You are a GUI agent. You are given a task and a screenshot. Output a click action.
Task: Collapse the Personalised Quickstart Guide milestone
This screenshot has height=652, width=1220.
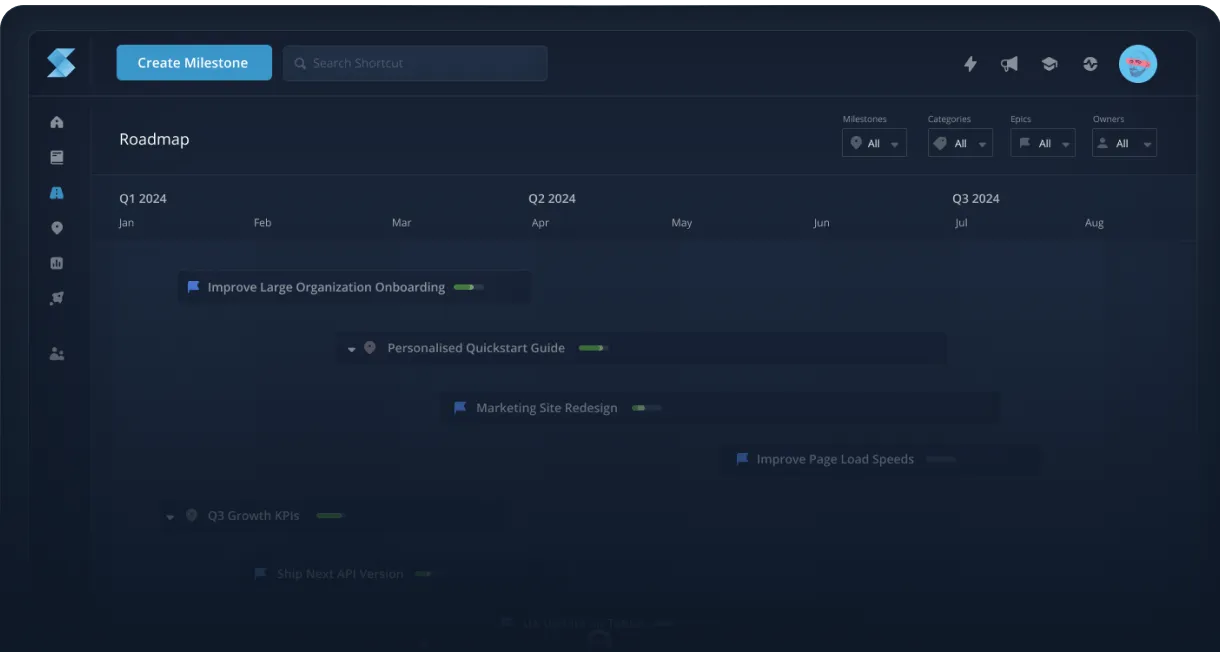coord(351,348)
